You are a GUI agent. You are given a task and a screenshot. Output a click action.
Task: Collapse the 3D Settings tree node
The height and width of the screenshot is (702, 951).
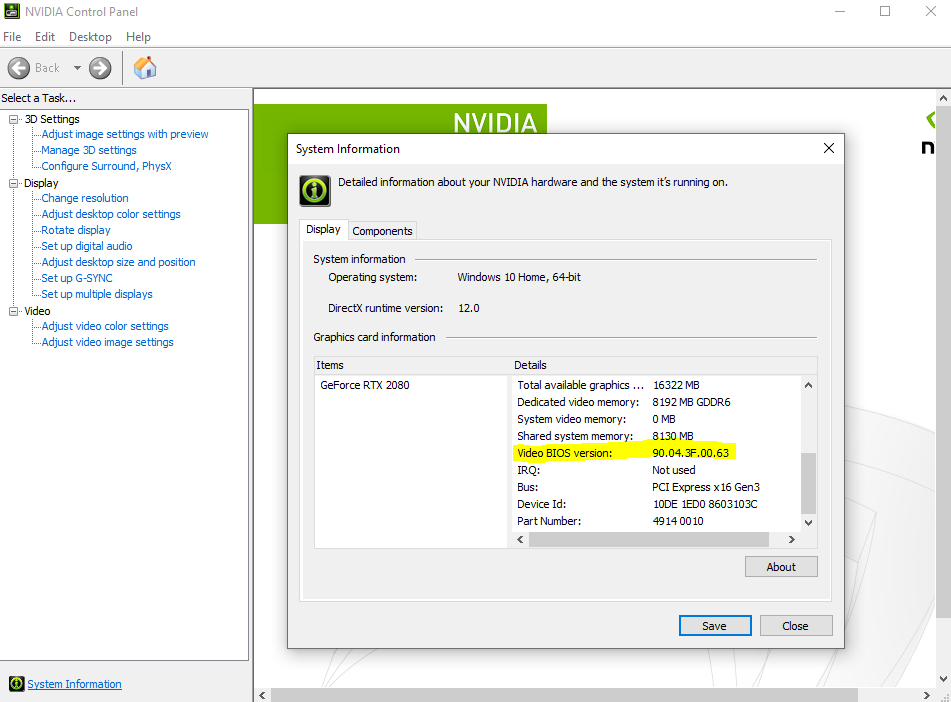pyautogui.click(x=13, y=120)
